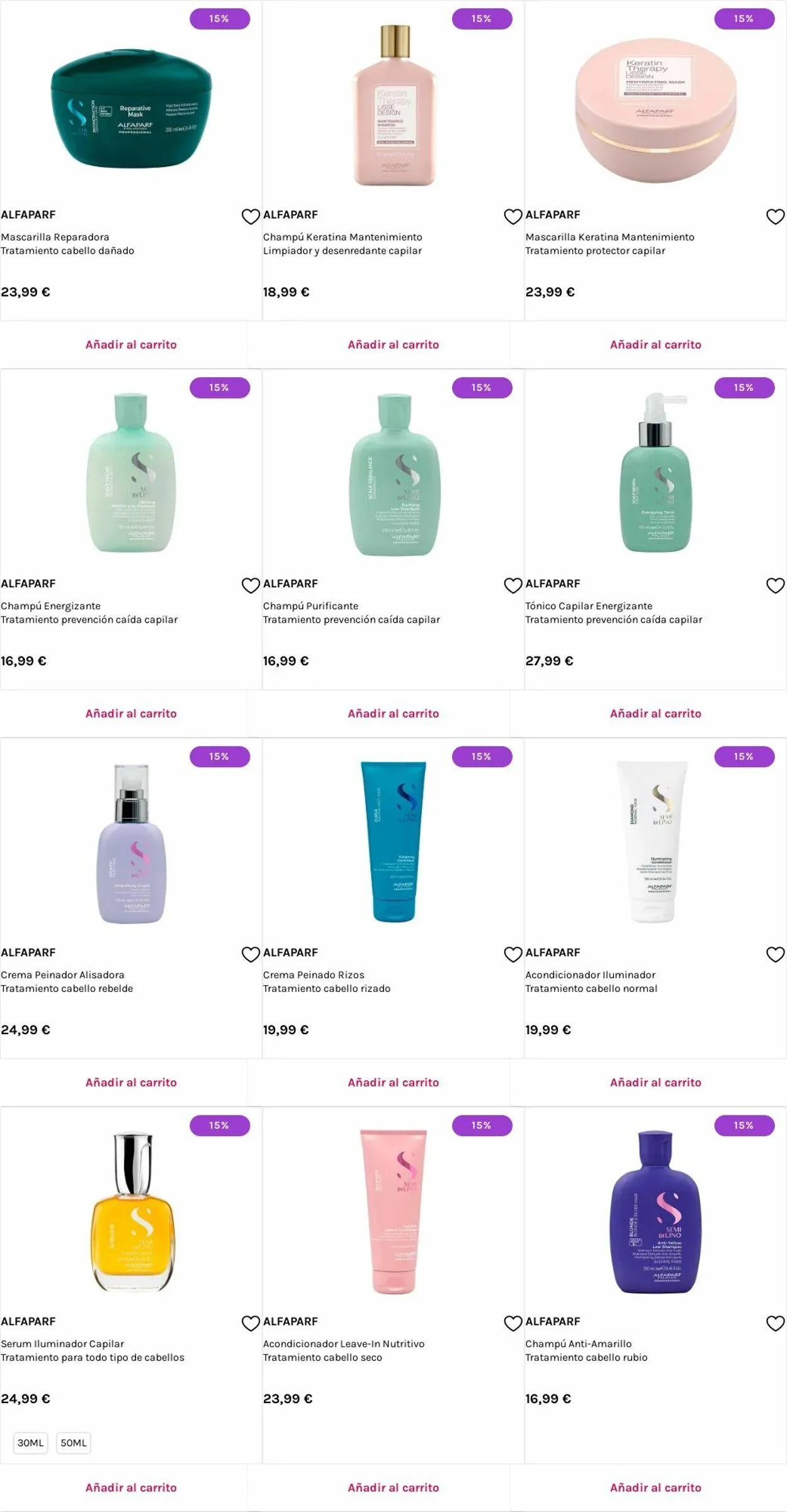This screenshot has height=1512, width=787.
Task: Add Acondicionador Iluminador to carrito
Action: point(655,1082)
